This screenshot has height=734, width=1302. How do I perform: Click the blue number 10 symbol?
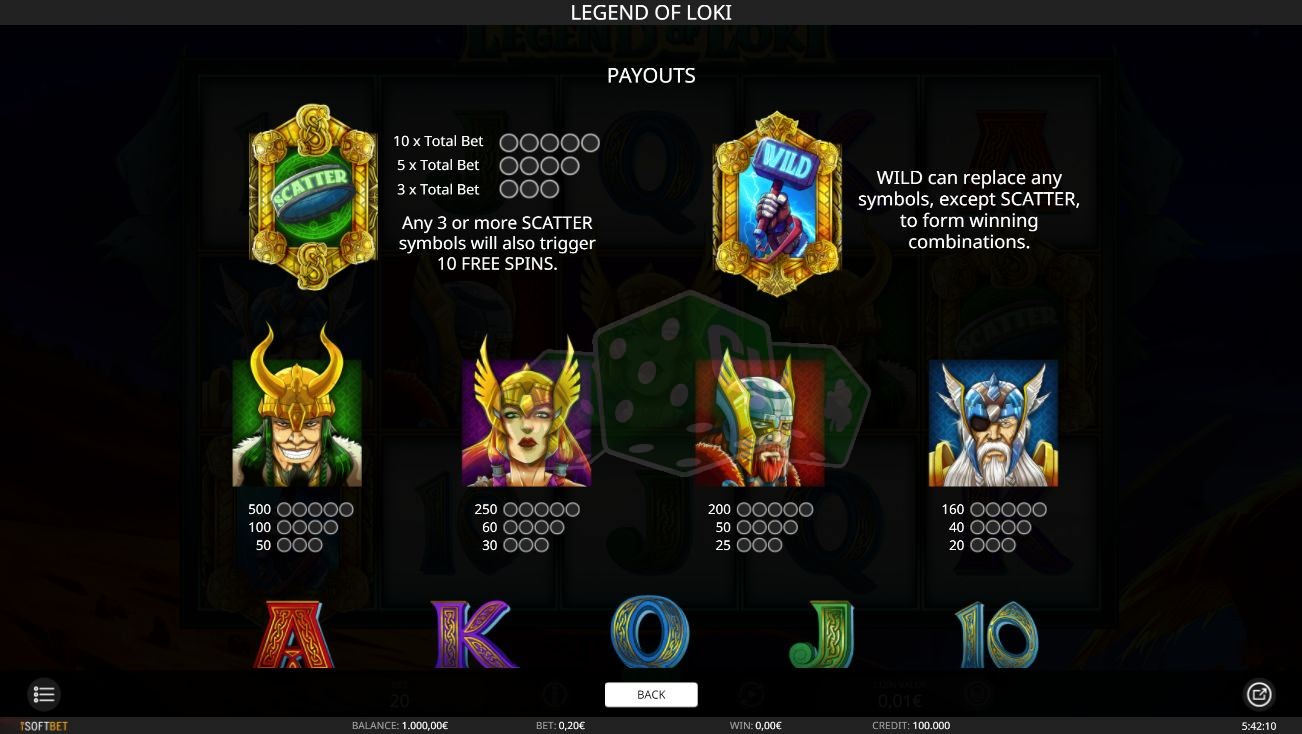pos(996,634)
